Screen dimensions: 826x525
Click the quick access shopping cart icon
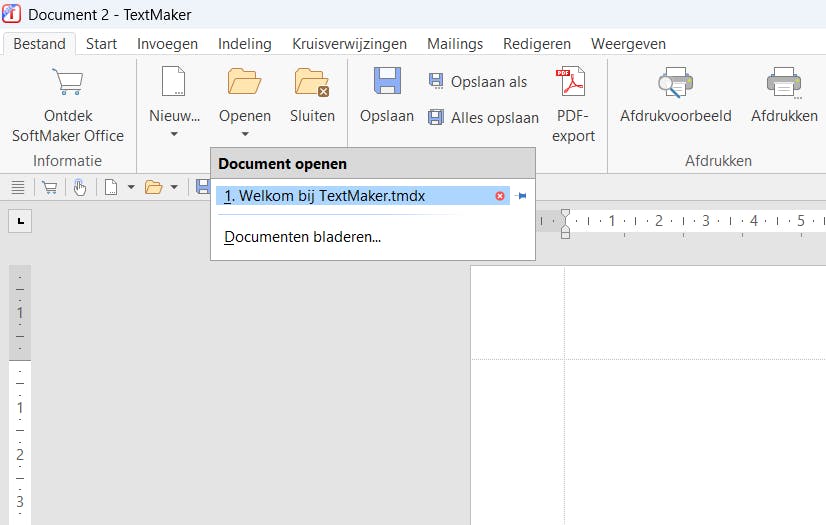(x=50, y=187)
